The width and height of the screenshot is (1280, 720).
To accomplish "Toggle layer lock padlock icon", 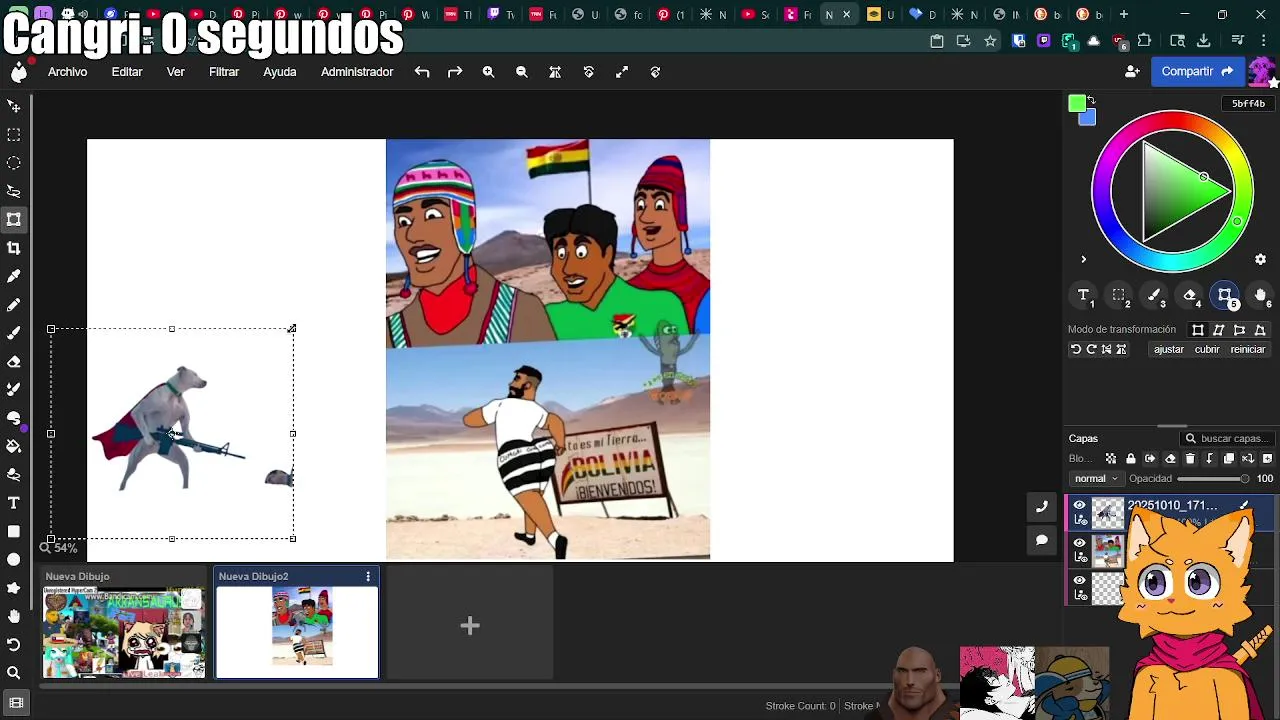I will click(1131, 459).
